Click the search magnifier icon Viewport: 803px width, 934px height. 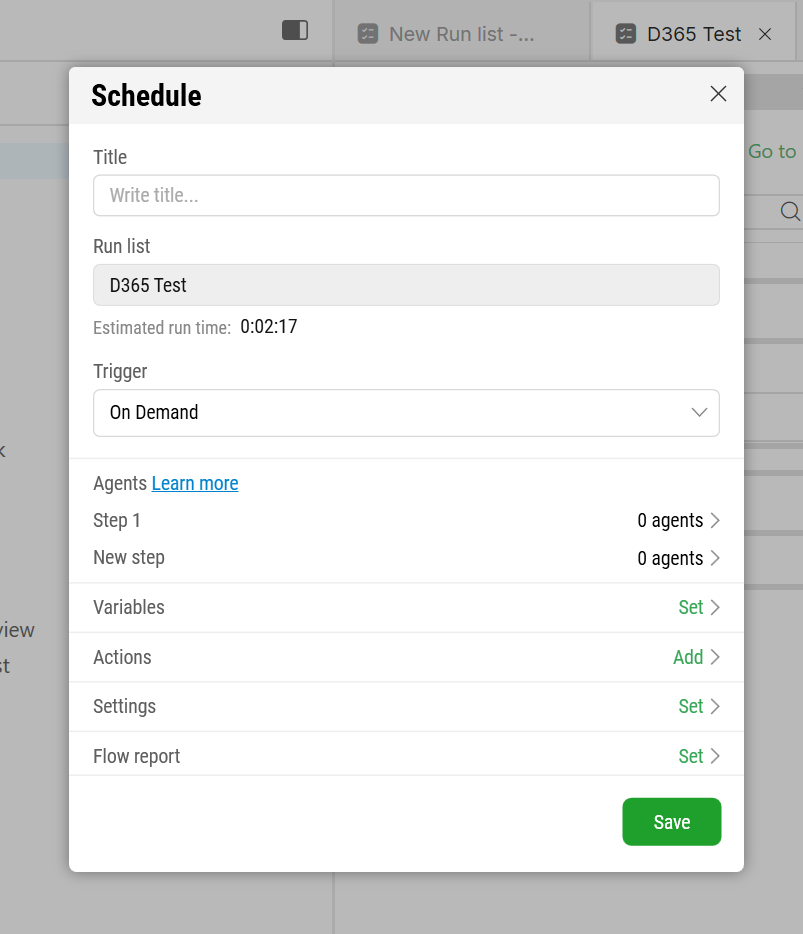coord(790,211)
